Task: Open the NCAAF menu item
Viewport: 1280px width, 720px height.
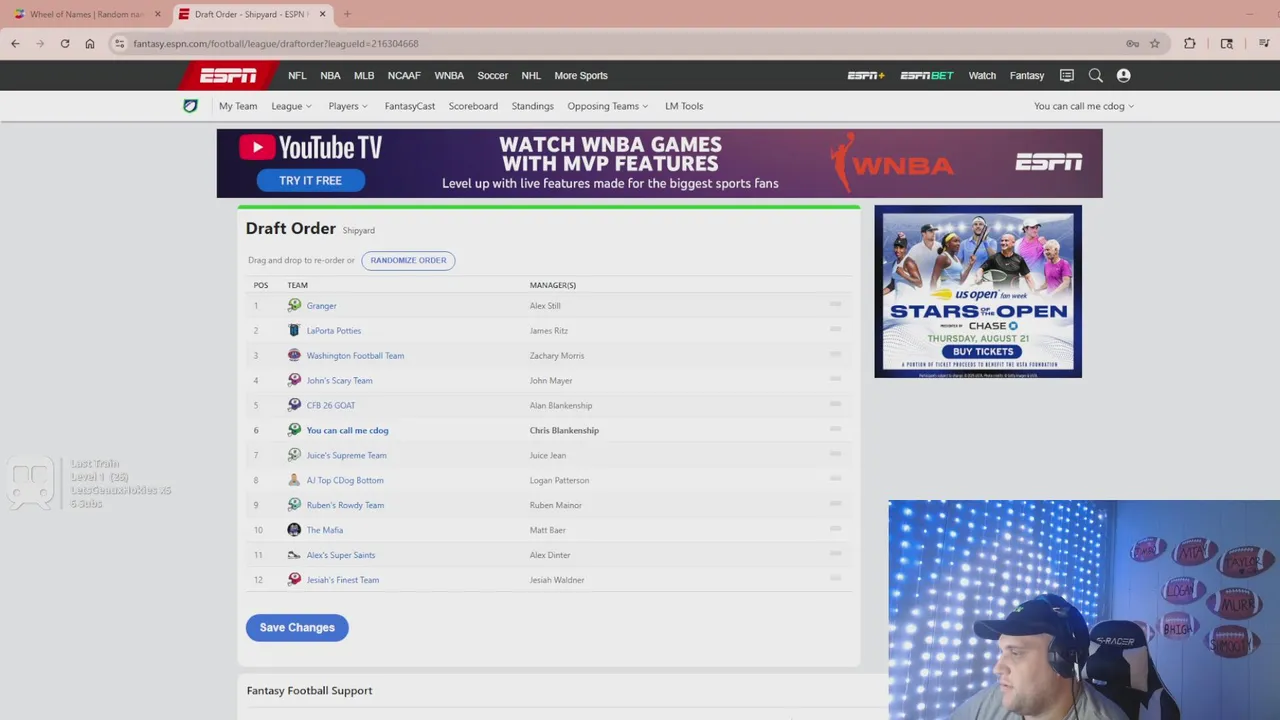Action: [404, 76]
